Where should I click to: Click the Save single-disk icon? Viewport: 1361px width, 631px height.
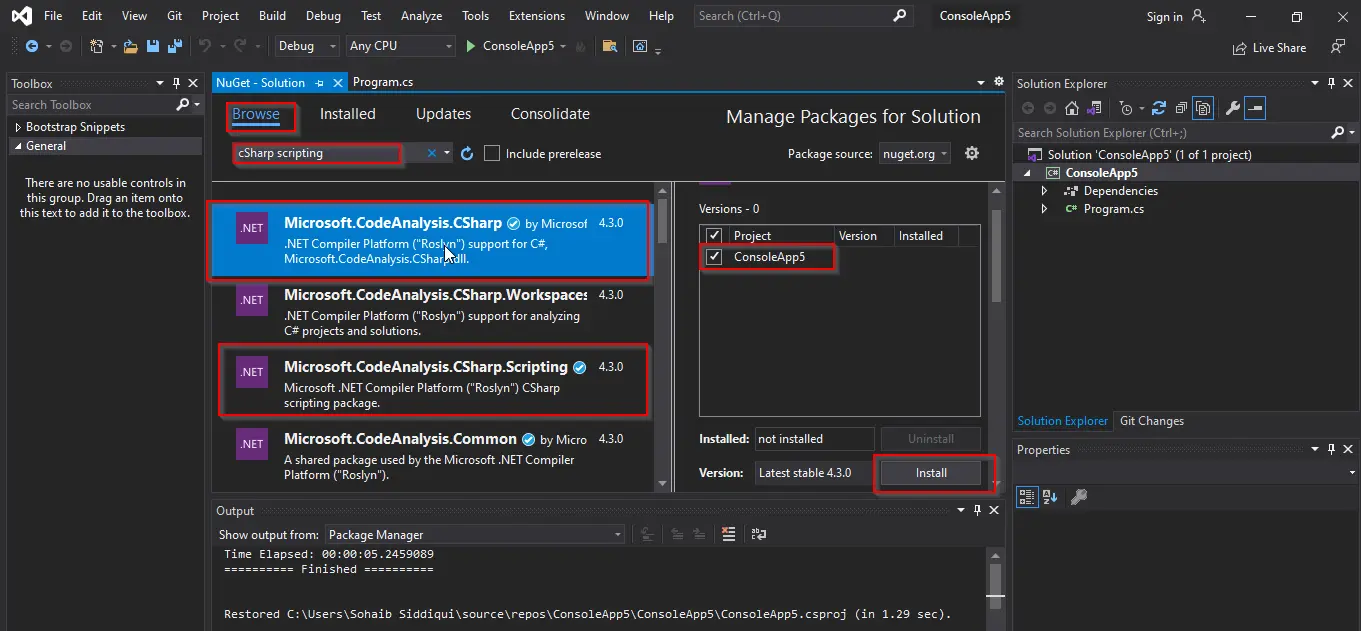coord(153,46)
